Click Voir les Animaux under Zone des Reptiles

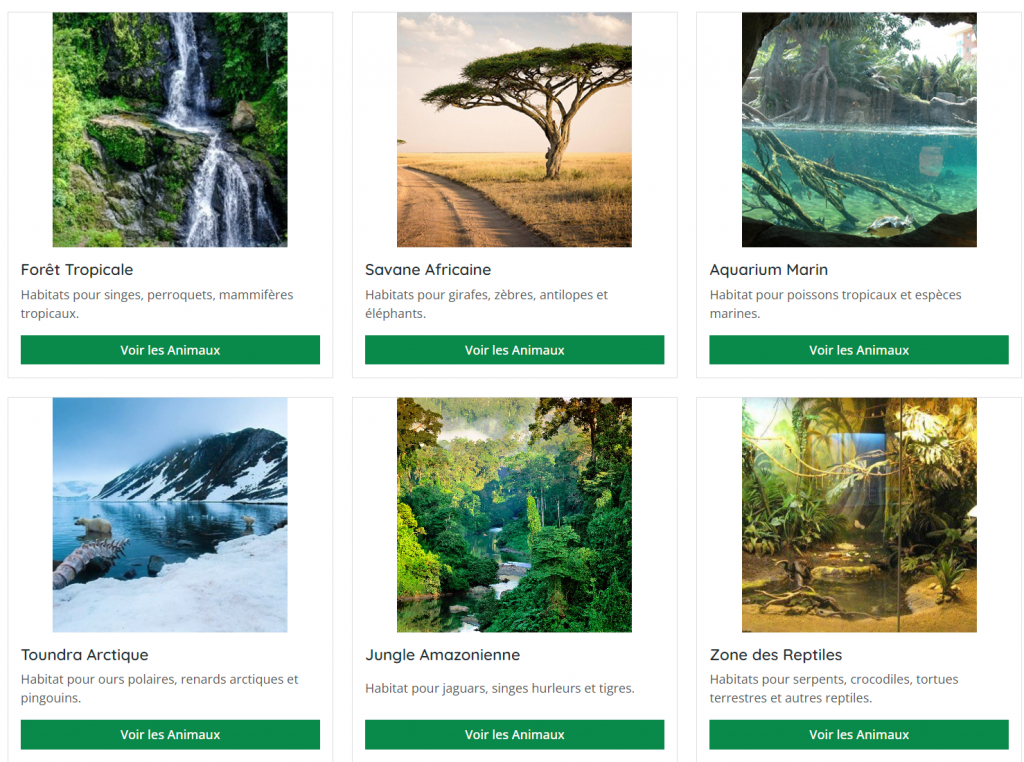pyautogui.click(x=859, y=735)
